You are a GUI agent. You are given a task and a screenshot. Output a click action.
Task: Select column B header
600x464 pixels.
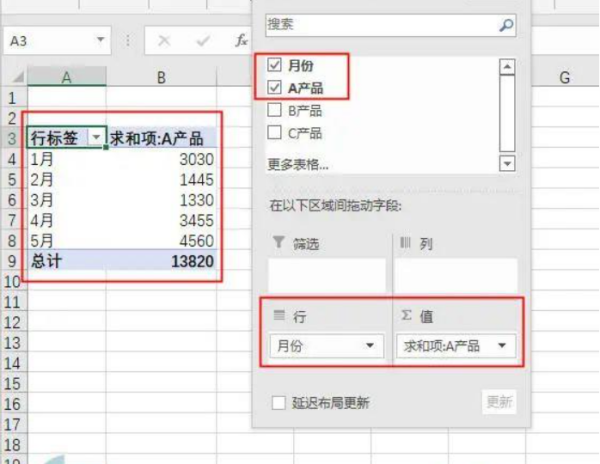tap(161, 77)
